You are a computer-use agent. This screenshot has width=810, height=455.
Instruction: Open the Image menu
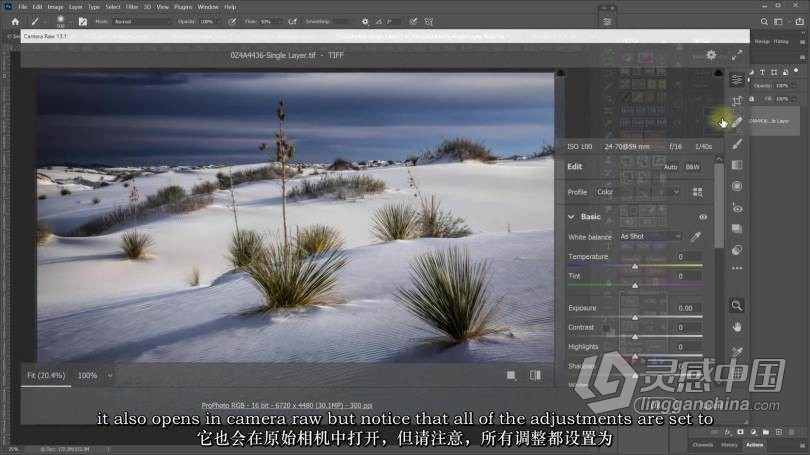point(55,7)
